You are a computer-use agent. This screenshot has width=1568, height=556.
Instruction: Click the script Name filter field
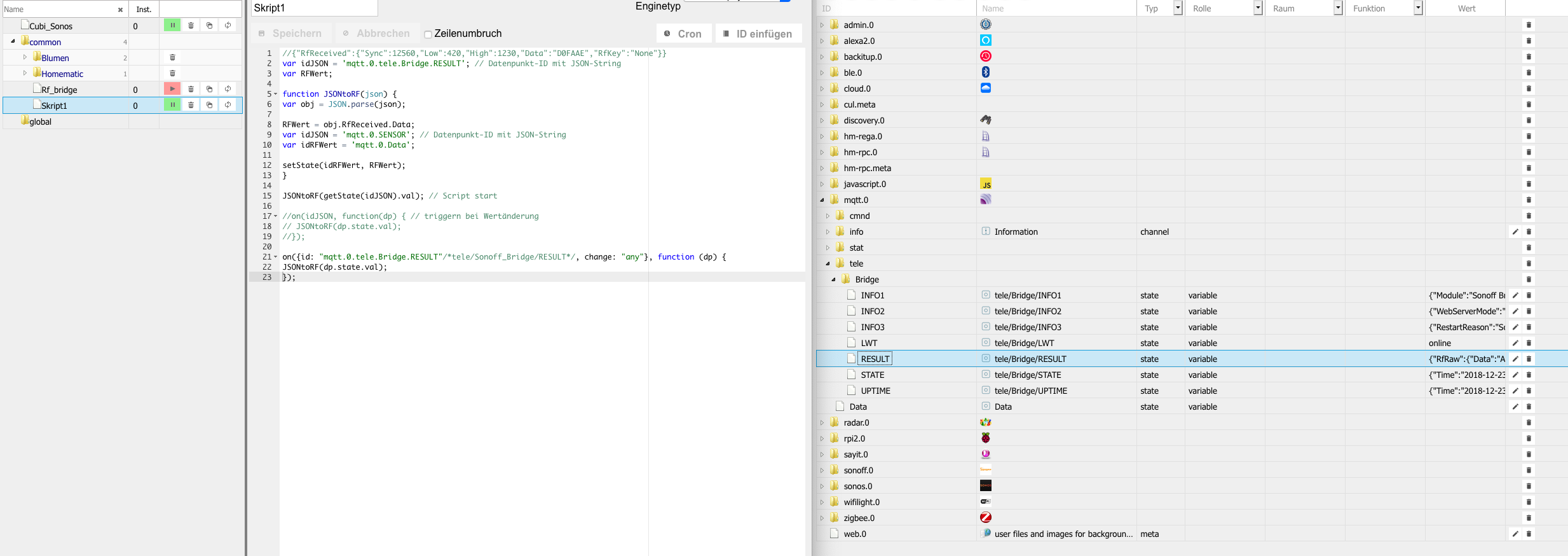[x=58, y=10]
